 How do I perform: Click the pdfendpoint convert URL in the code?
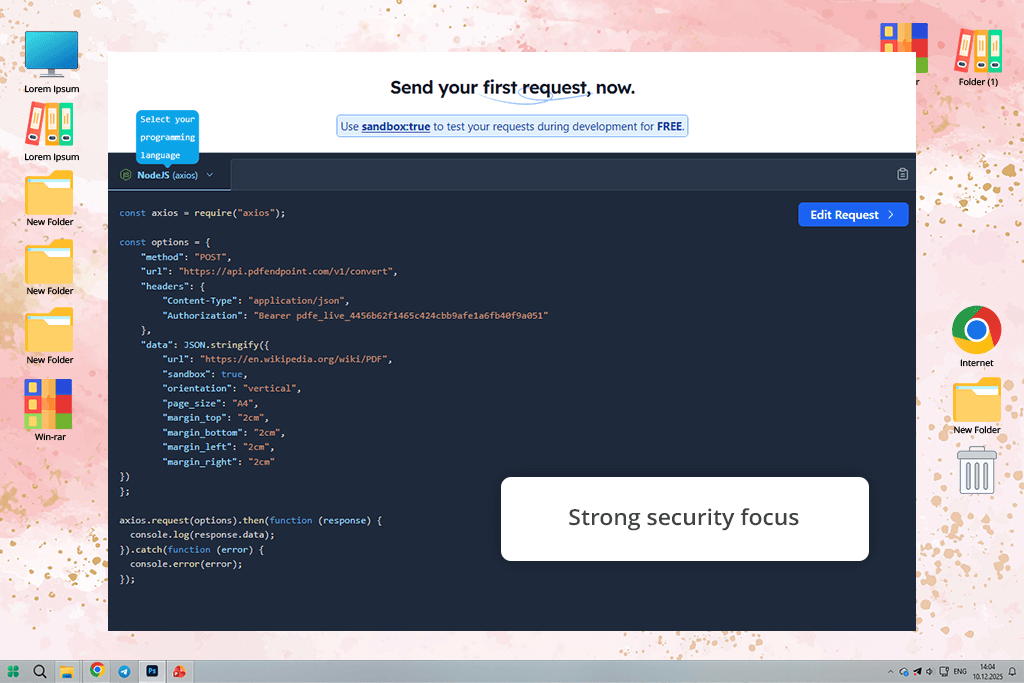(287, 272)
